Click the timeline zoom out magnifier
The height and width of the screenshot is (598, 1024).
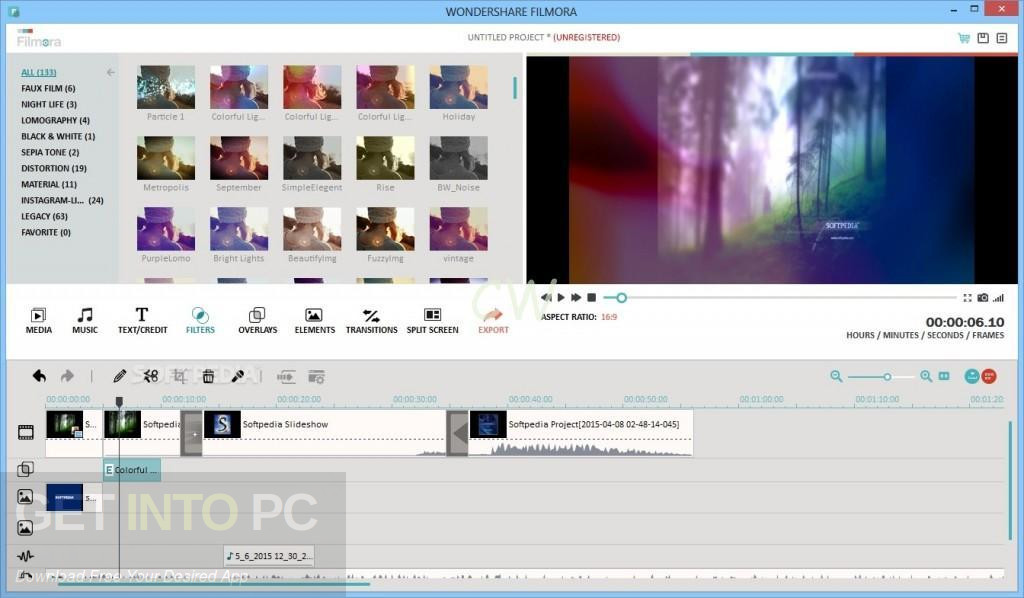836,376
